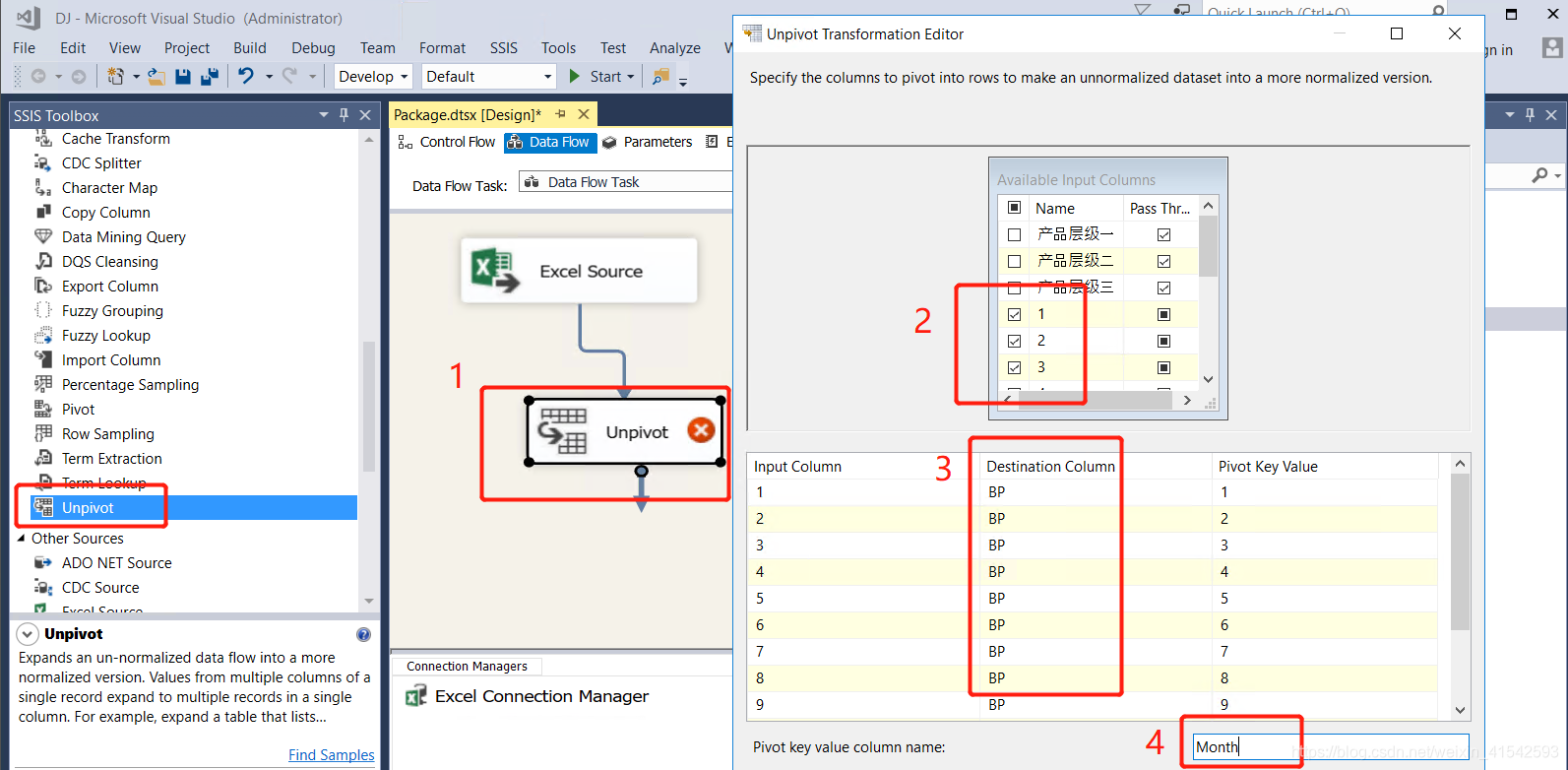The width and height of the screenshot is (1568, 770).
Task: Uncheck input column 2 checkbox
Action: click(1014, 341)
